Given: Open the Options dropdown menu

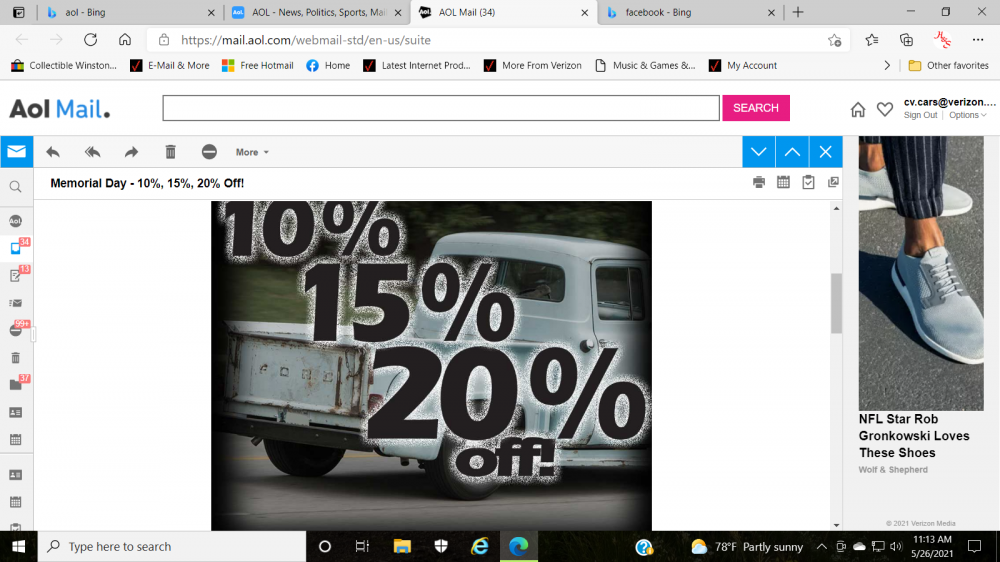Looking at the screenshot, I should (x=967, y=115).
